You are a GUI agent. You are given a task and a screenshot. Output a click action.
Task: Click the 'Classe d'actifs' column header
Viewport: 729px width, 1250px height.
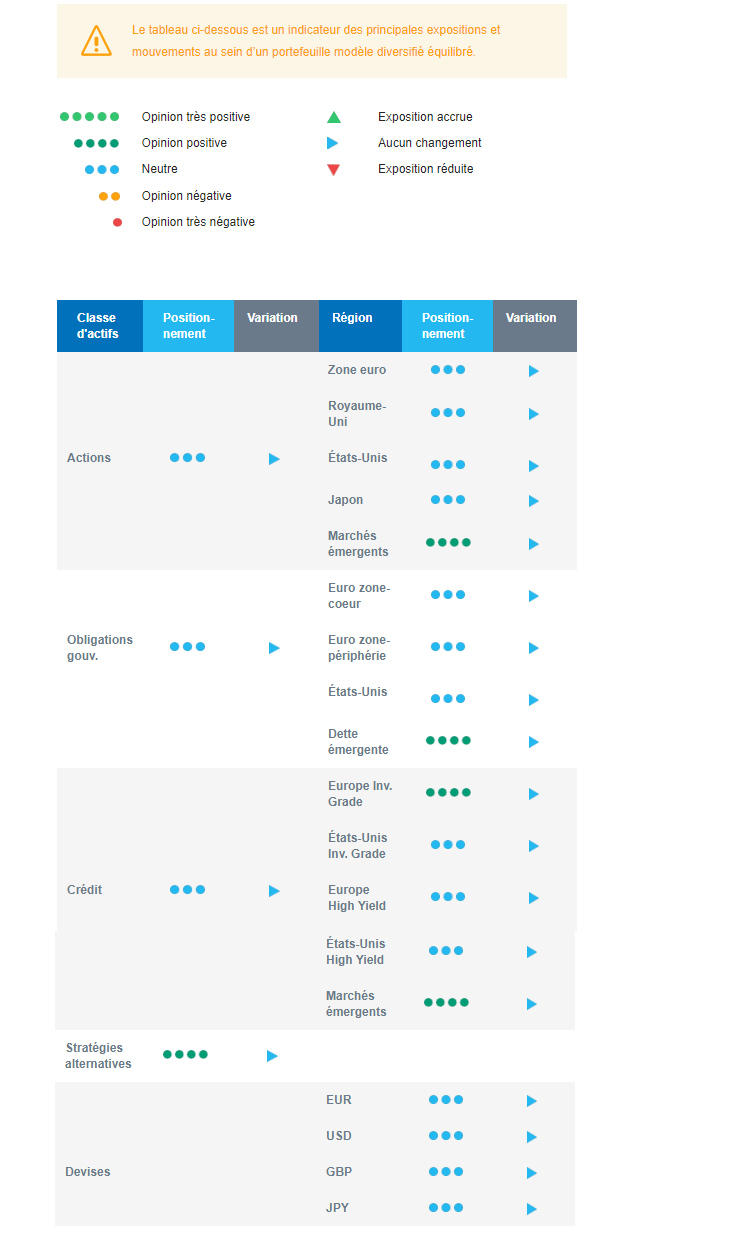[98, 326]
